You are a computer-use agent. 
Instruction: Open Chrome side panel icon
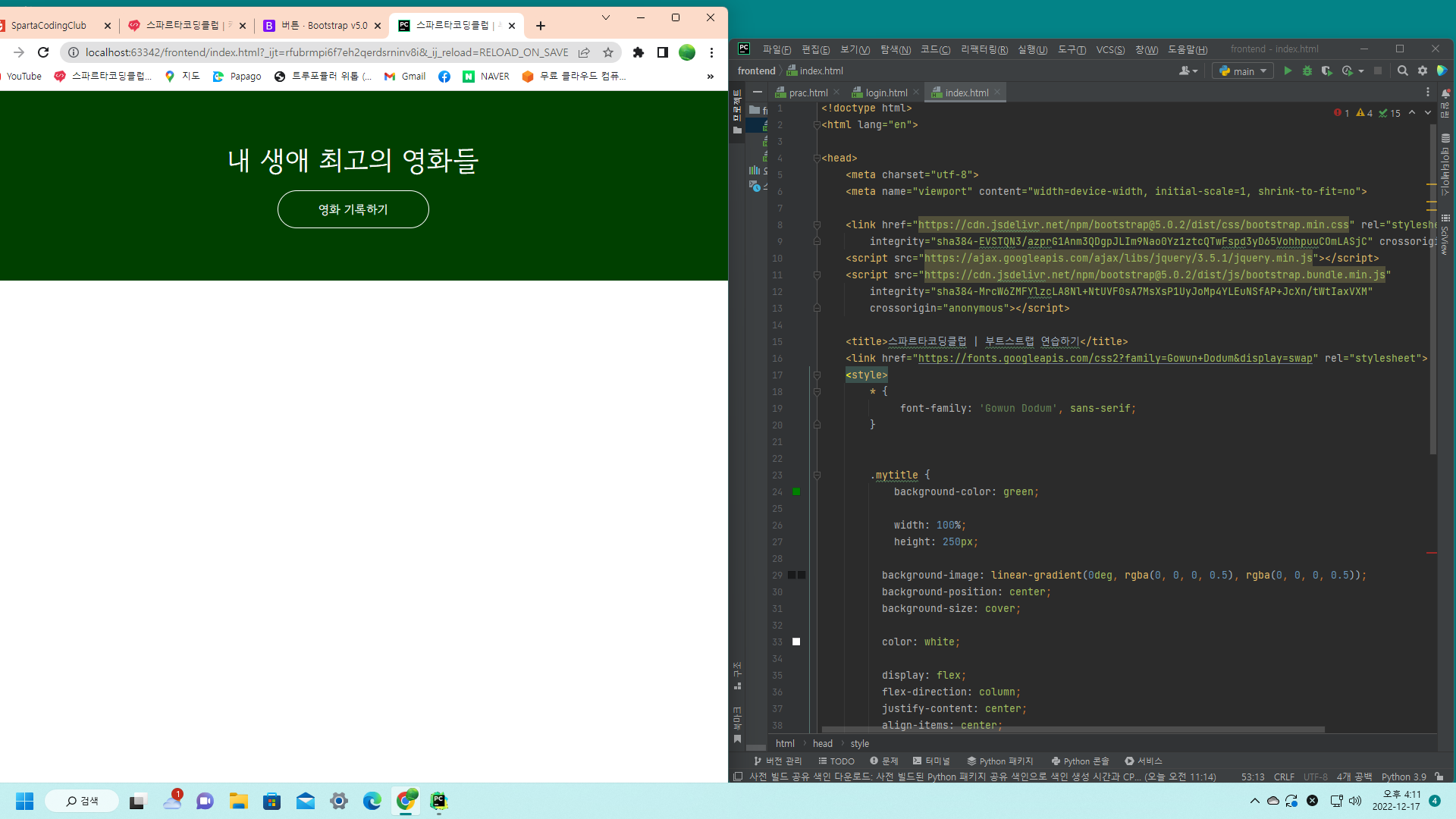pyautogui.click(x=663, y=52)
